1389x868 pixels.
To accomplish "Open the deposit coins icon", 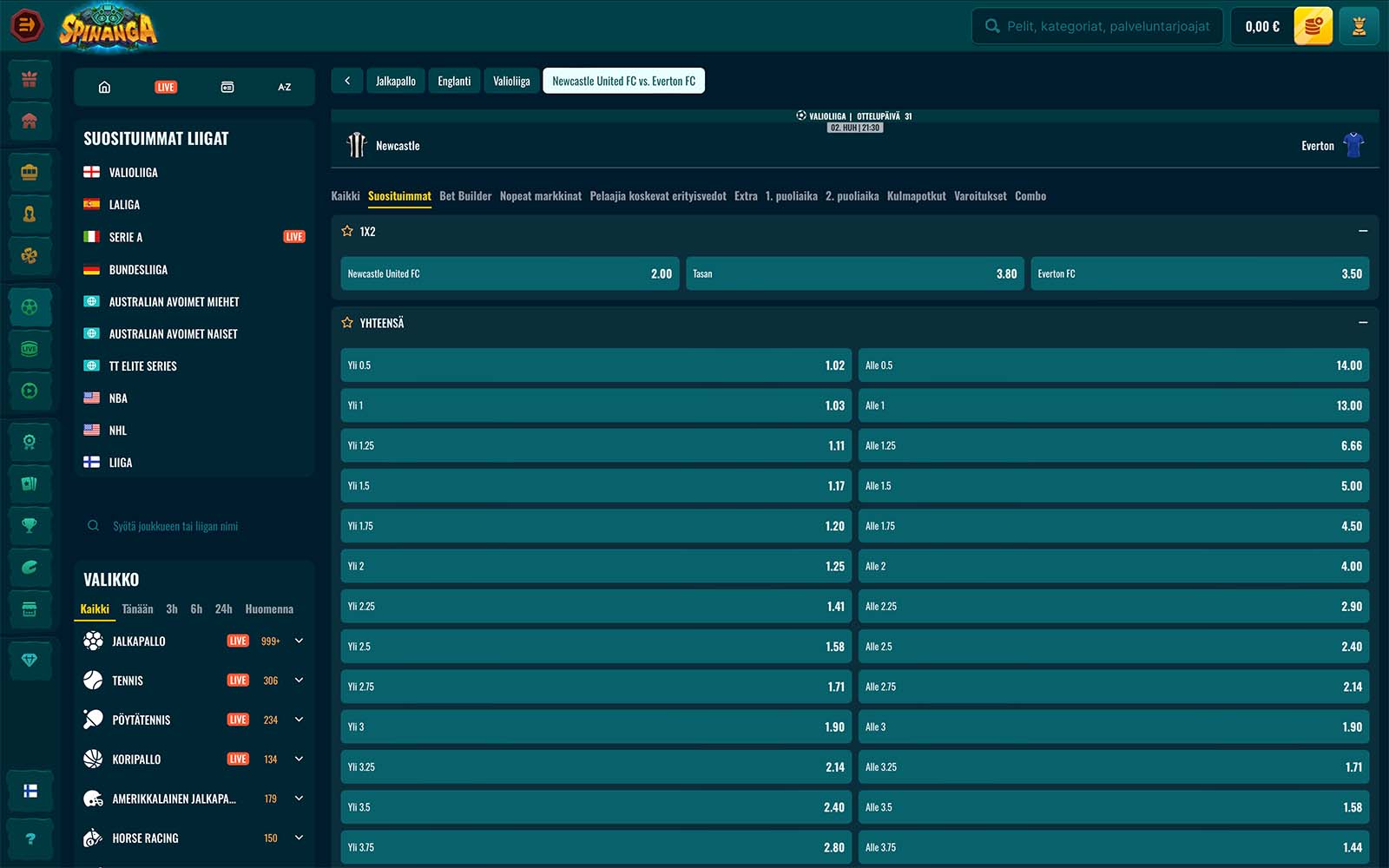I will coord(1313,26).
